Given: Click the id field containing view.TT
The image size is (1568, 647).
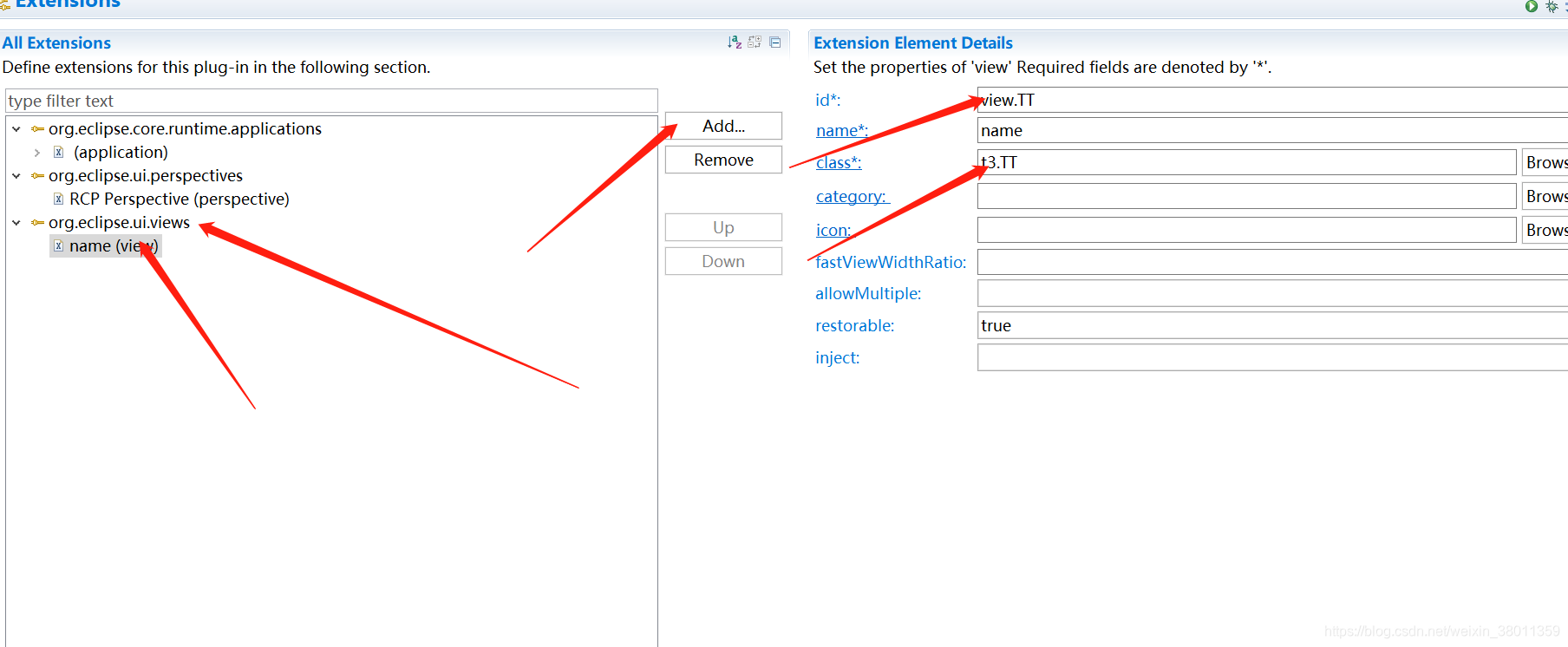Looking at the screenshot, I should 1272,100.
